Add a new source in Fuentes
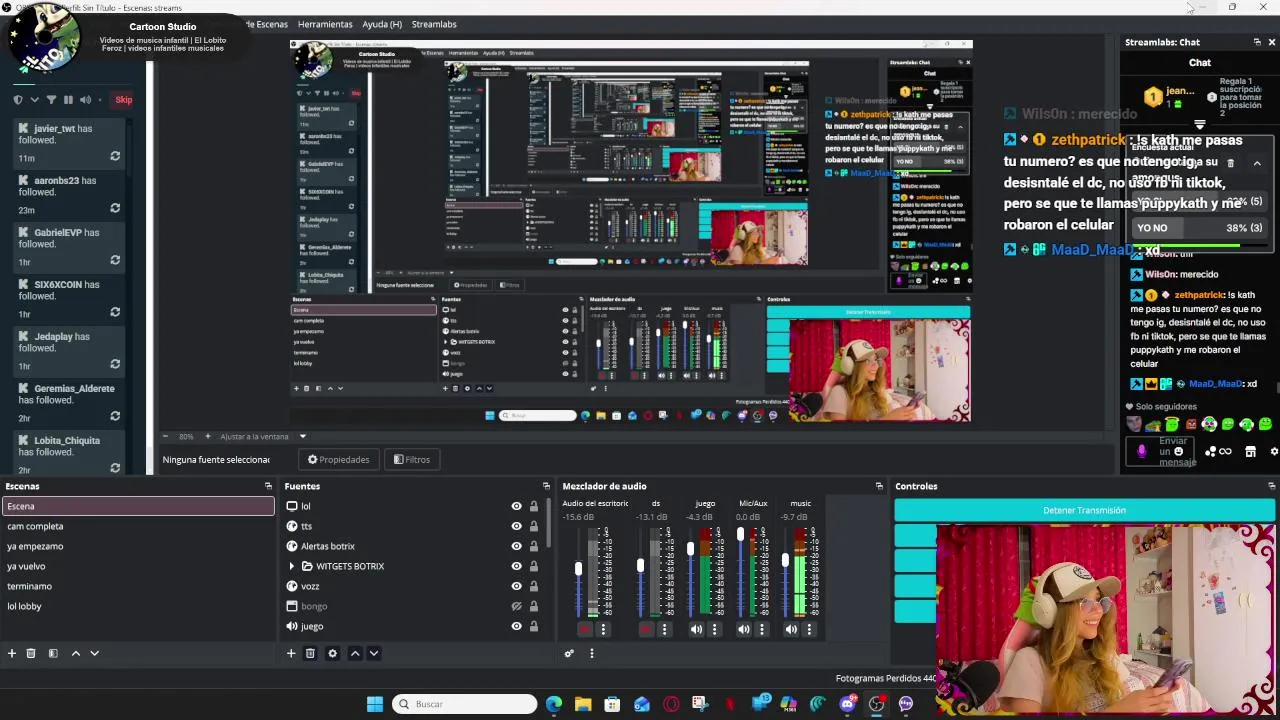The image size is (1280, 720). tap(291, 653)
